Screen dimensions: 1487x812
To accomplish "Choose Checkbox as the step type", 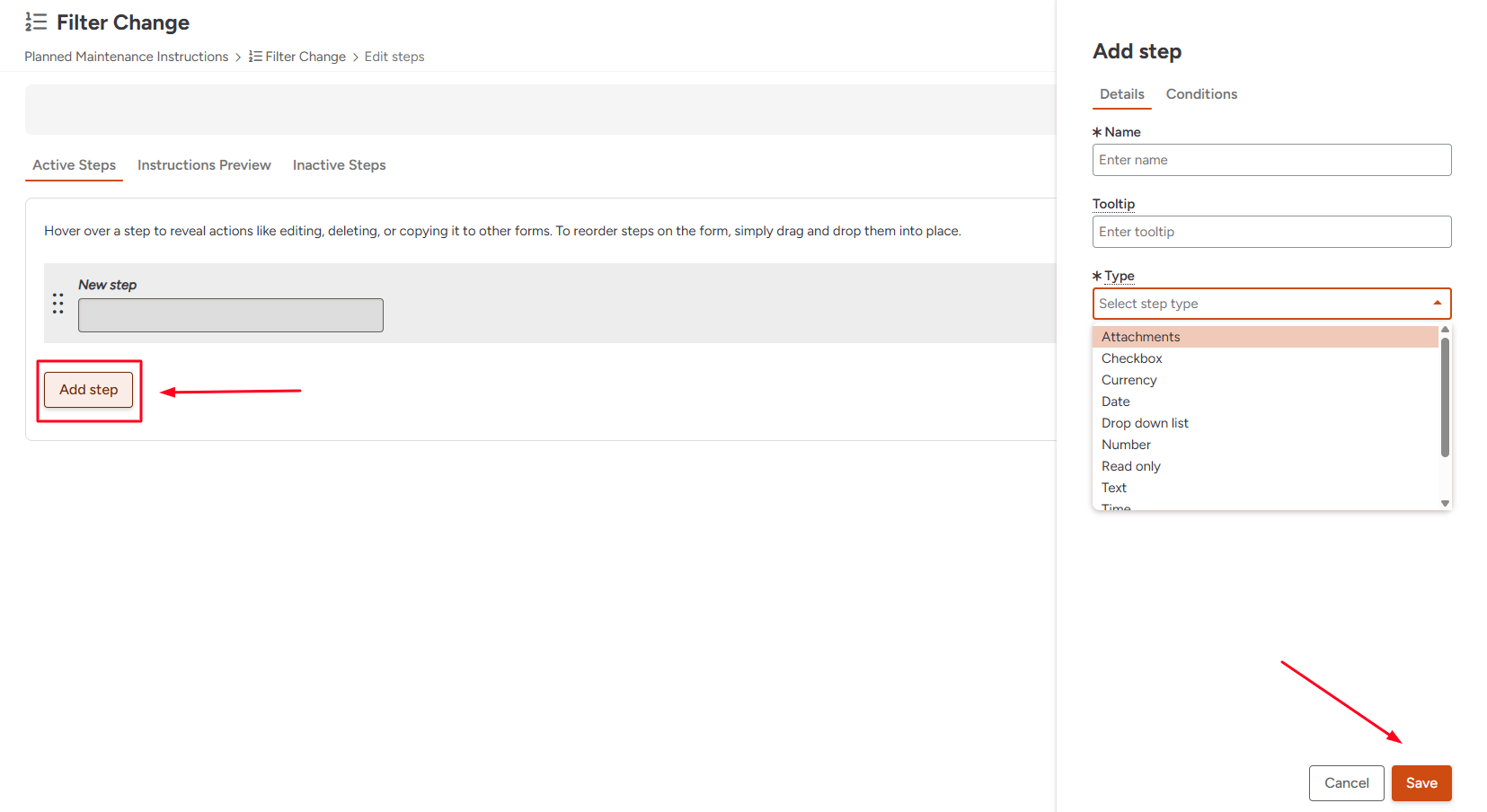I will pos(1131,358).
